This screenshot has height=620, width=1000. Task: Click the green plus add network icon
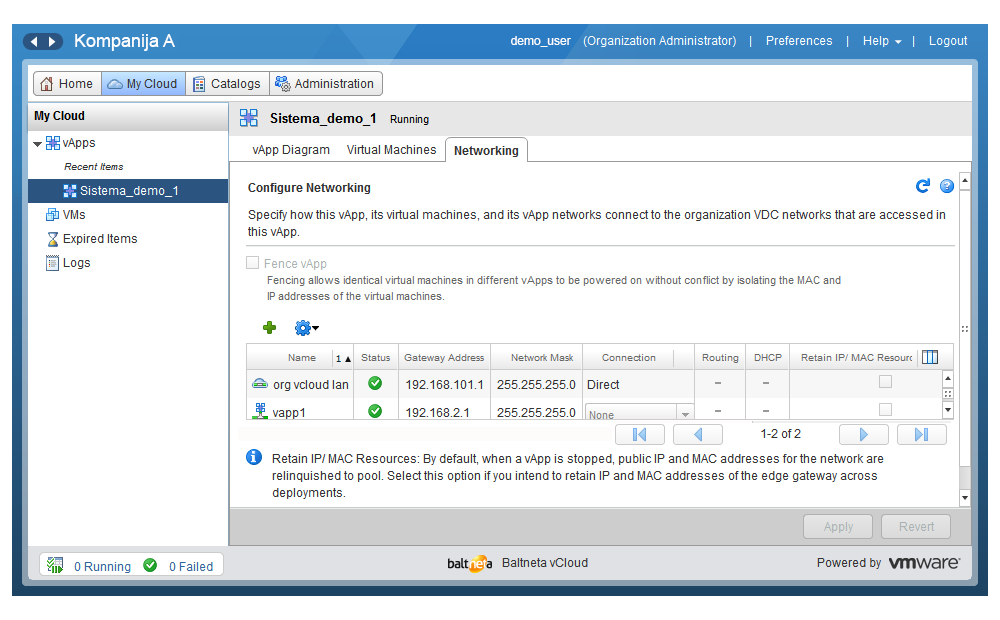269,327
